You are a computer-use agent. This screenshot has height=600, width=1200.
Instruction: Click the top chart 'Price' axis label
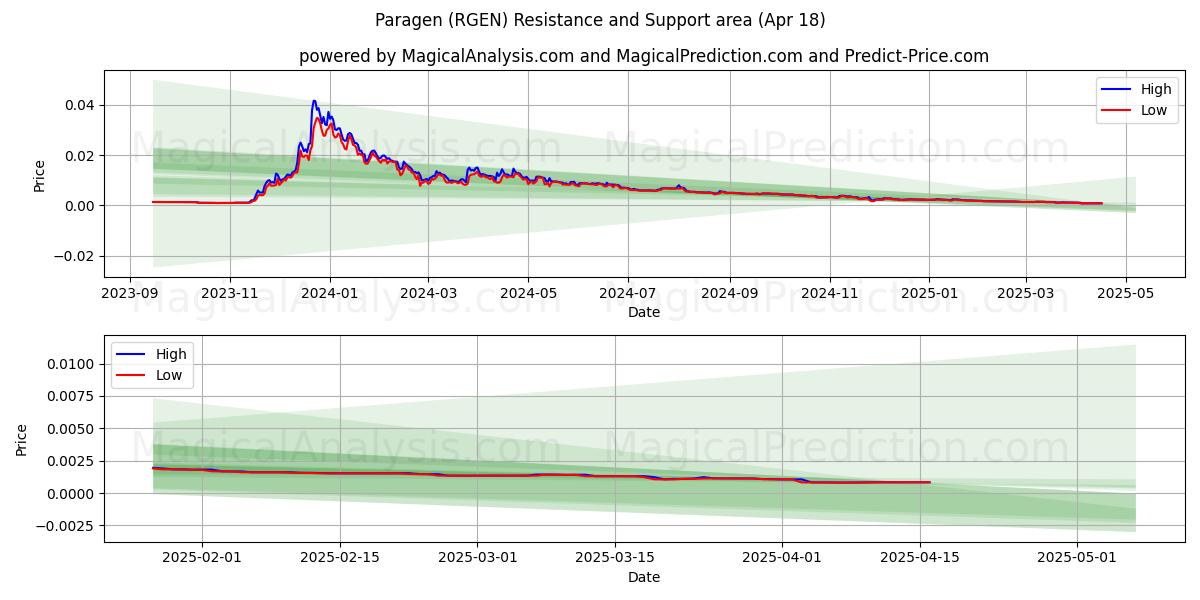pos(40,175)
